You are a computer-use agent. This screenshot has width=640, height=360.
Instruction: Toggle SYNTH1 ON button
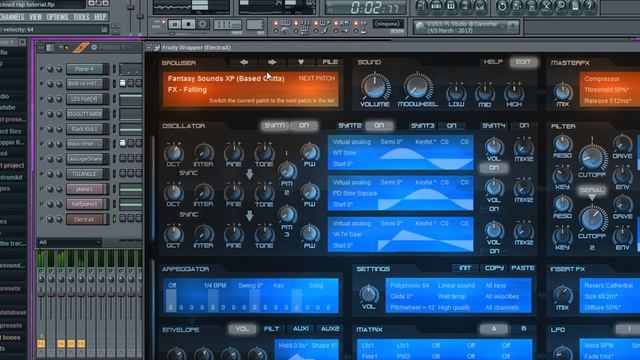(x=304, y=126)
